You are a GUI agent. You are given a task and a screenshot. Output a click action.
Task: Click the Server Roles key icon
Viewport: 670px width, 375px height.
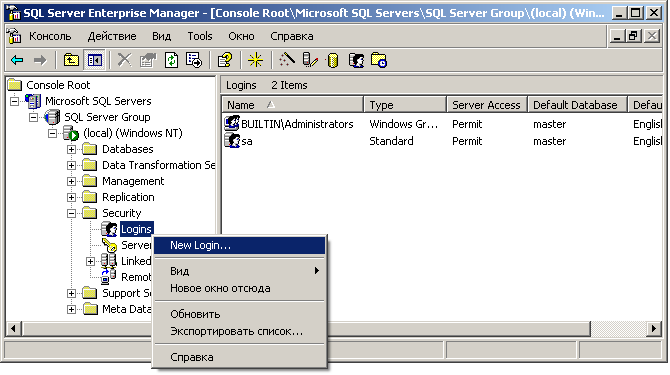click(109, 245)
